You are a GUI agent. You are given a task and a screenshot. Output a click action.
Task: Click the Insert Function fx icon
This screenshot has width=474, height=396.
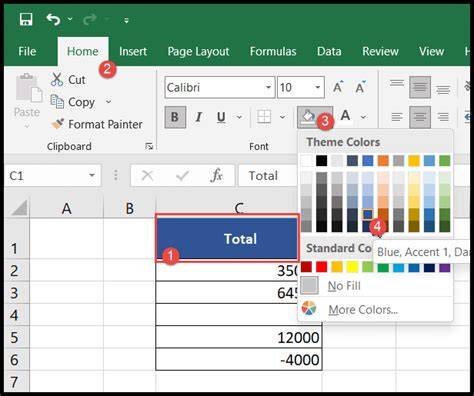point(216,175)
